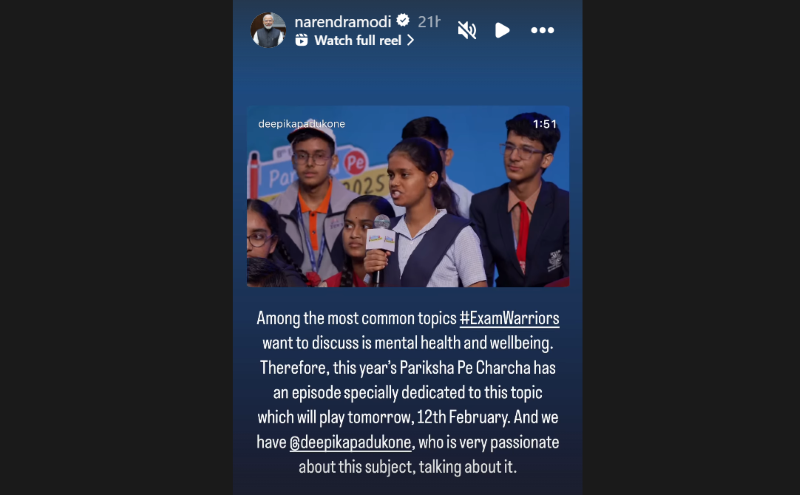Open the Watch full reel link
800x495 pixels.
pyautogui.click(x=358, y=40)
